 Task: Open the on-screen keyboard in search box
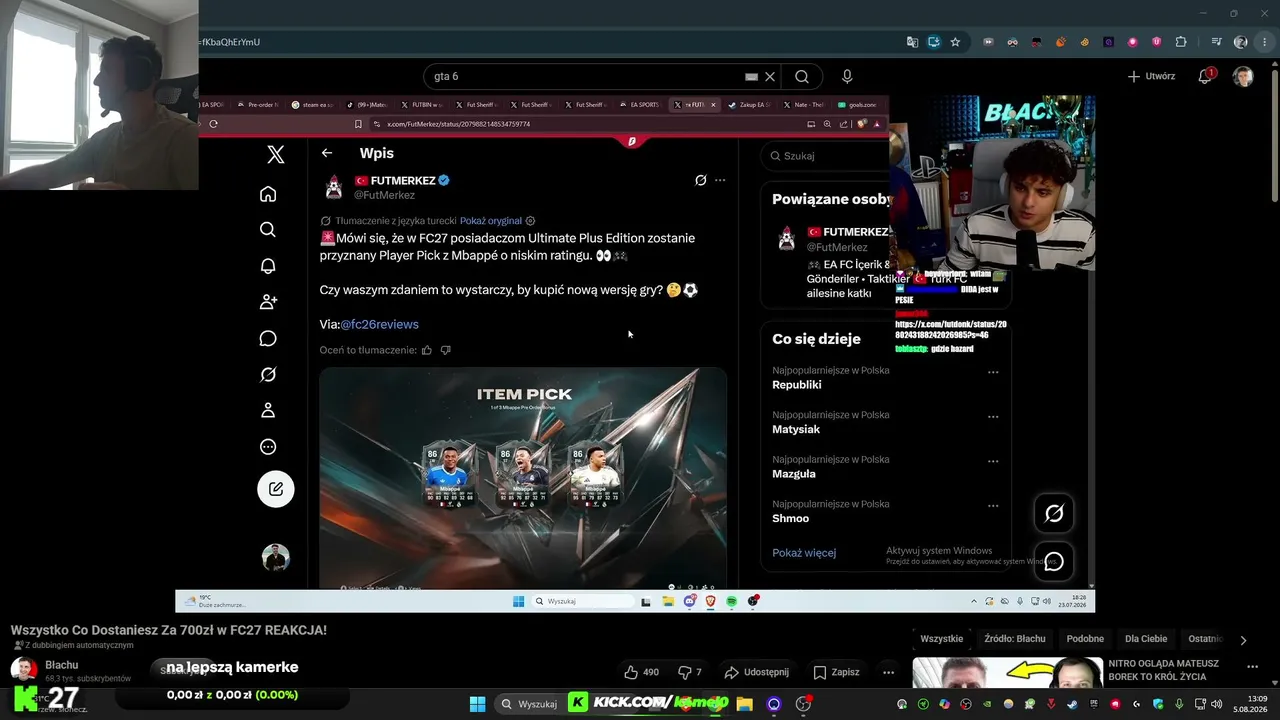click(x=751, y=76)
